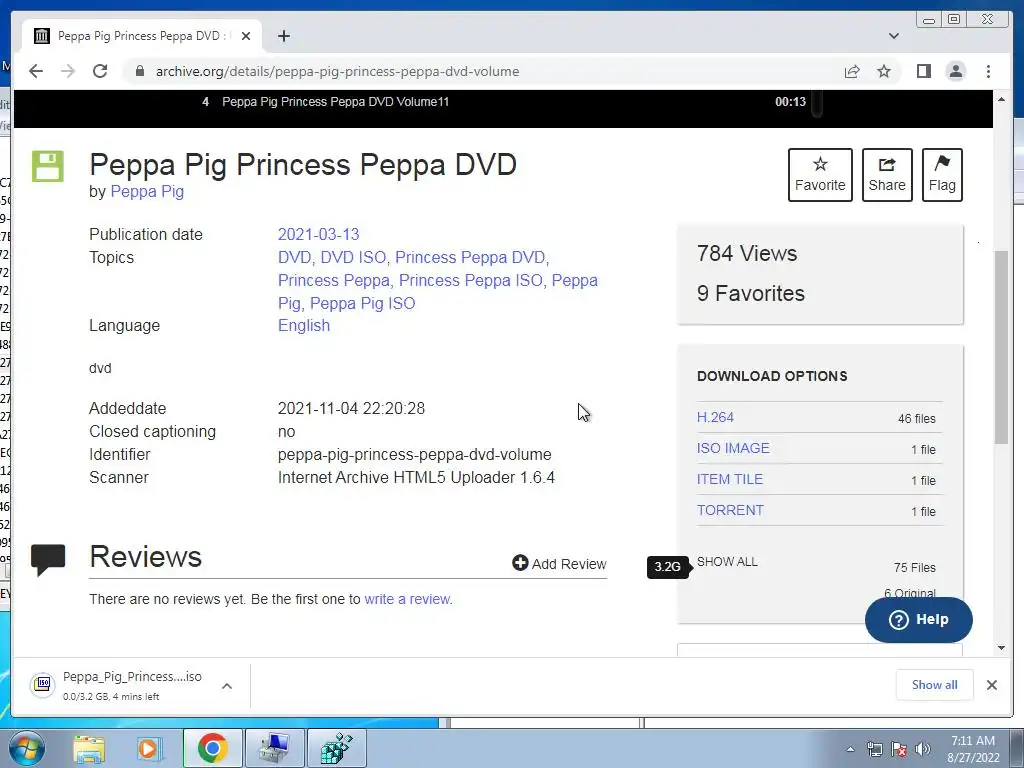Click the identifier peppa-pig-princess-peppa-dvd-volume text
The image size is (1024, 768).
(x=415, y=455)
